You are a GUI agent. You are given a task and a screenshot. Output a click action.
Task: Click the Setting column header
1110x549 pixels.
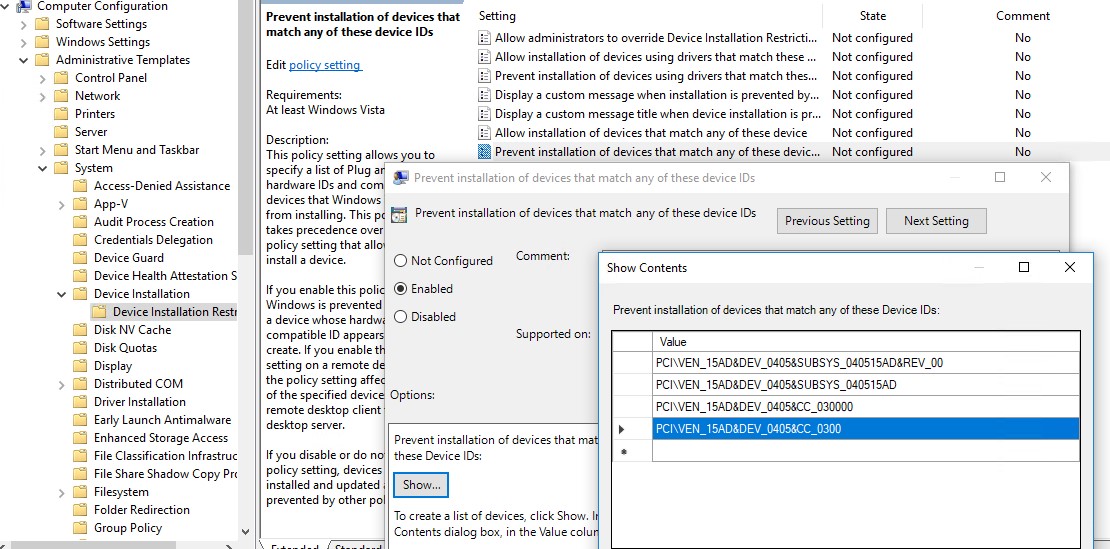(497, 16)
